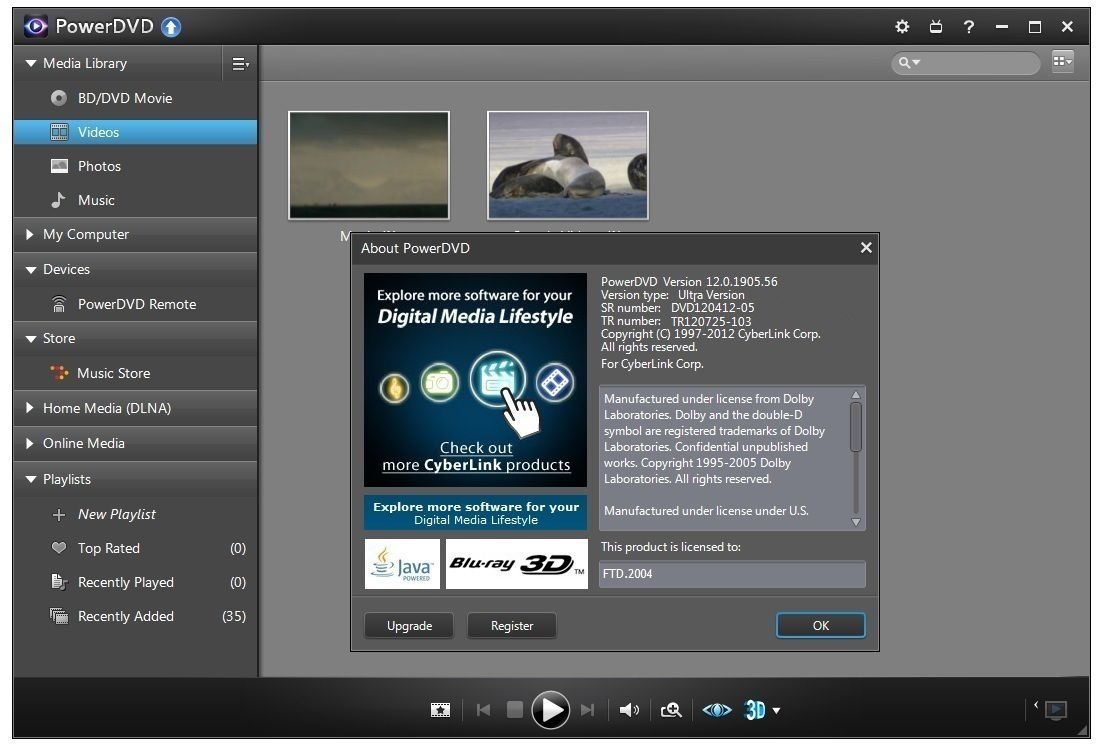Image resolution: width=1100 pixels, height=751 pixels.
Task: Click the licensed-to field FTD.2004
Action: (732, 574)
